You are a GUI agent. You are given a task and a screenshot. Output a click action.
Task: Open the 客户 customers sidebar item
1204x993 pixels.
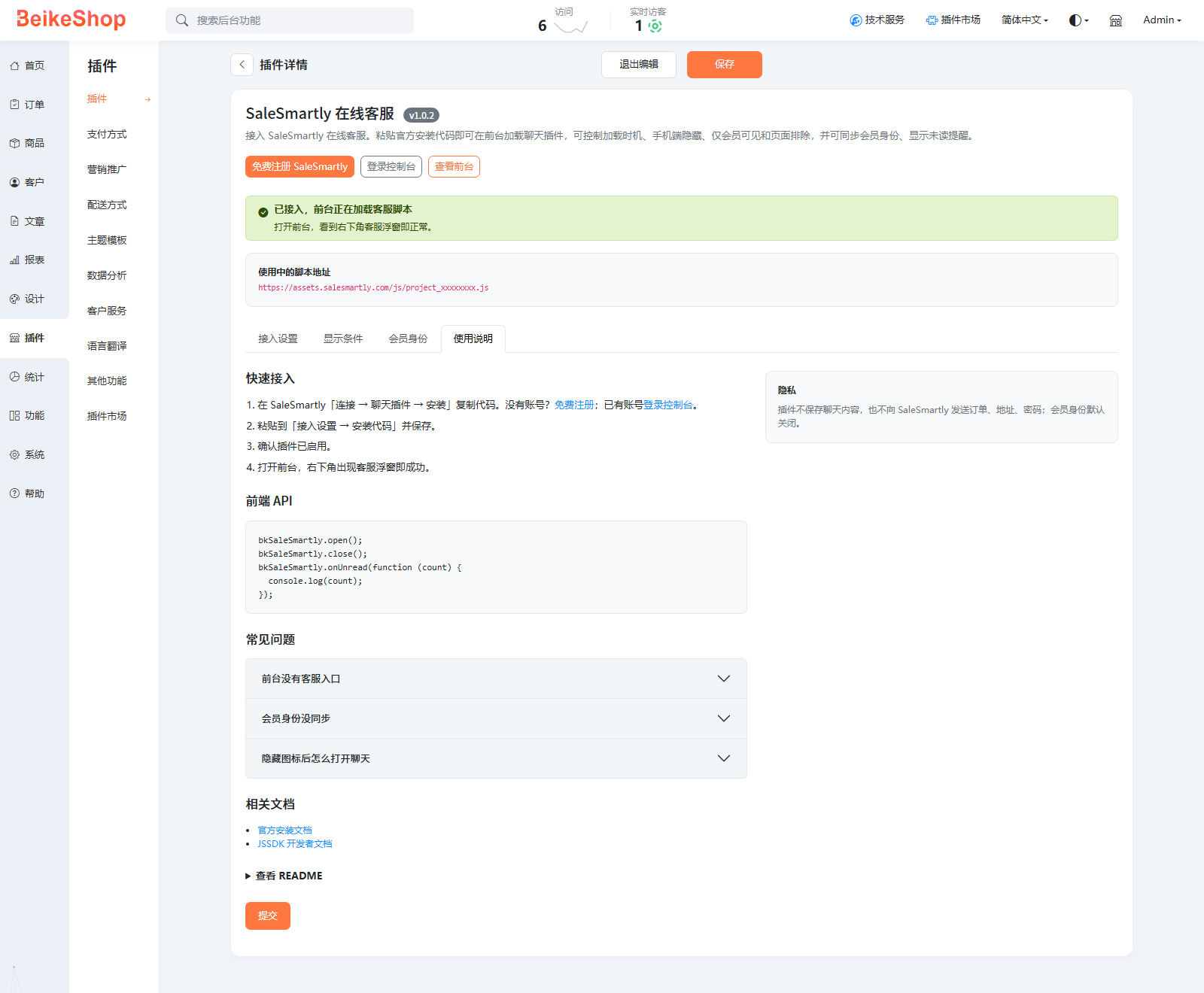pyautogui.click(x=27, y=182)
